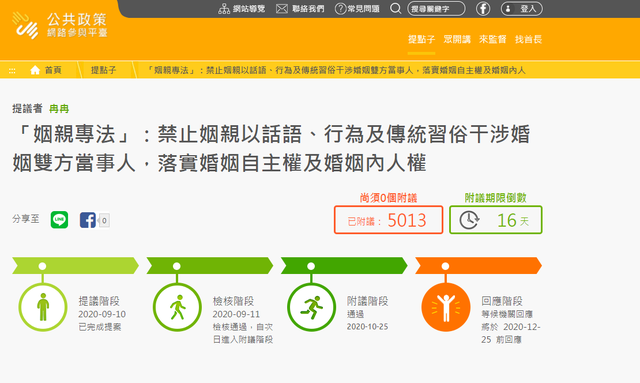Click the 已附議 5013 counter box
Image resolution: width=640 pixels, height=383 pixels.
click(x=388, y=220)
